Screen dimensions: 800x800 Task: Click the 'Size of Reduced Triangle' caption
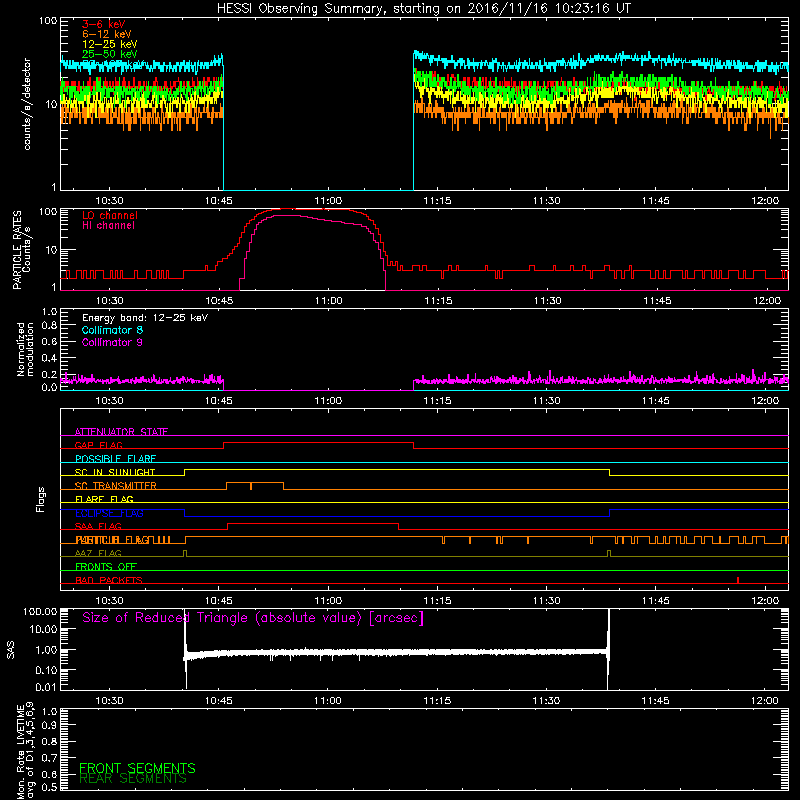tap(253, 618)
